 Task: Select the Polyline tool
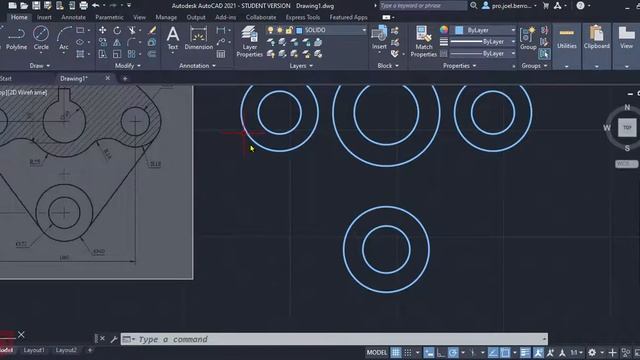16,38
